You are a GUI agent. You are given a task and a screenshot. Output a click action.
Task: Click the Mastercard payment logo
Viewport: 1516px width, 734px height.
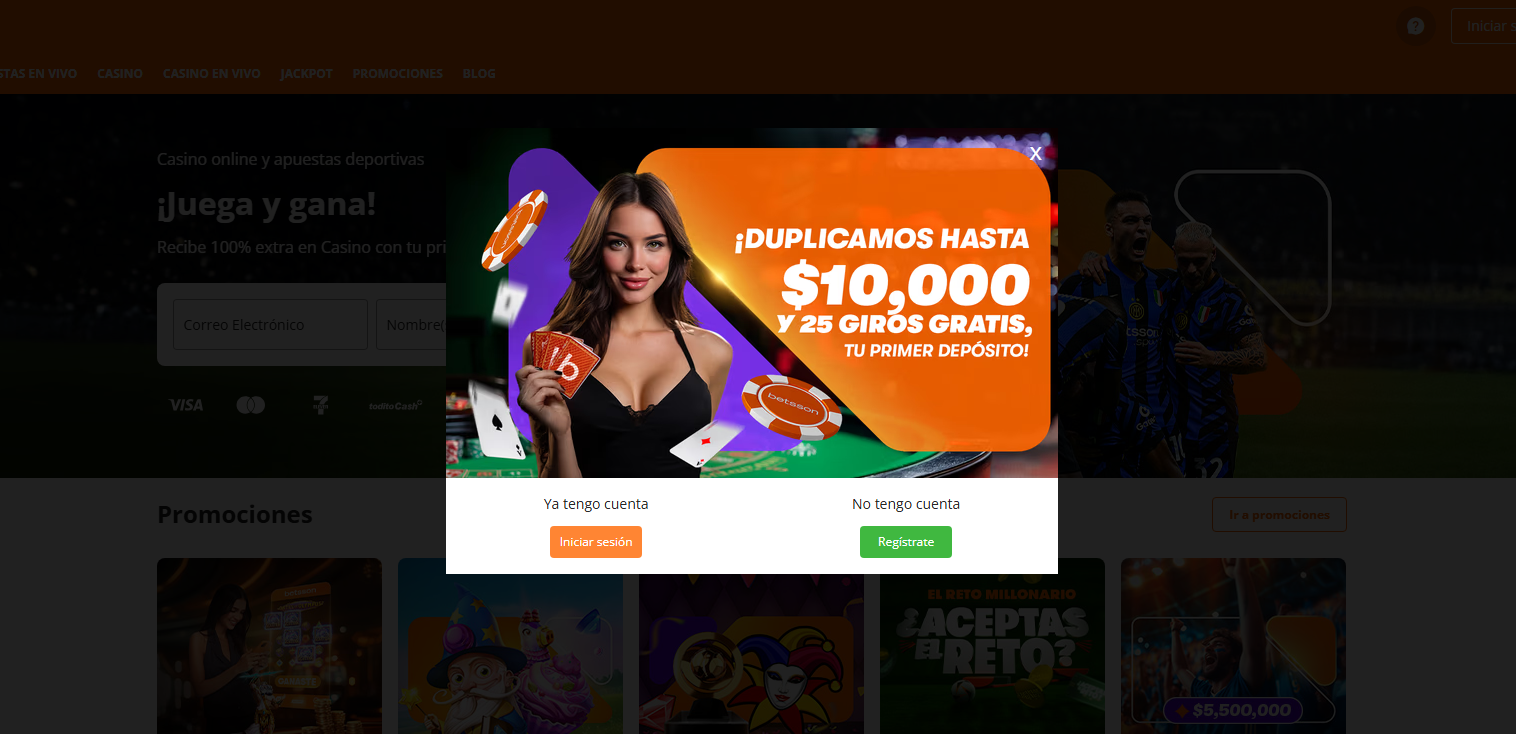251,405
